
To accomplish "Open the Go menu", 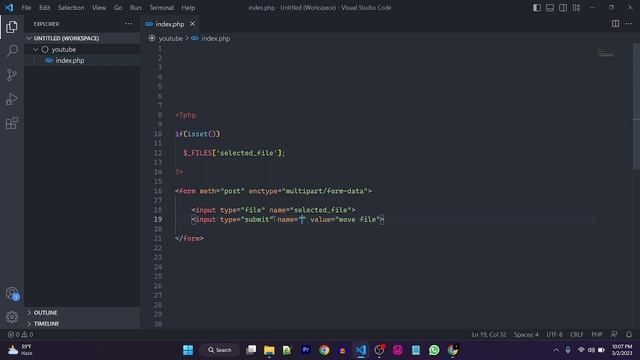I will 118,8.
